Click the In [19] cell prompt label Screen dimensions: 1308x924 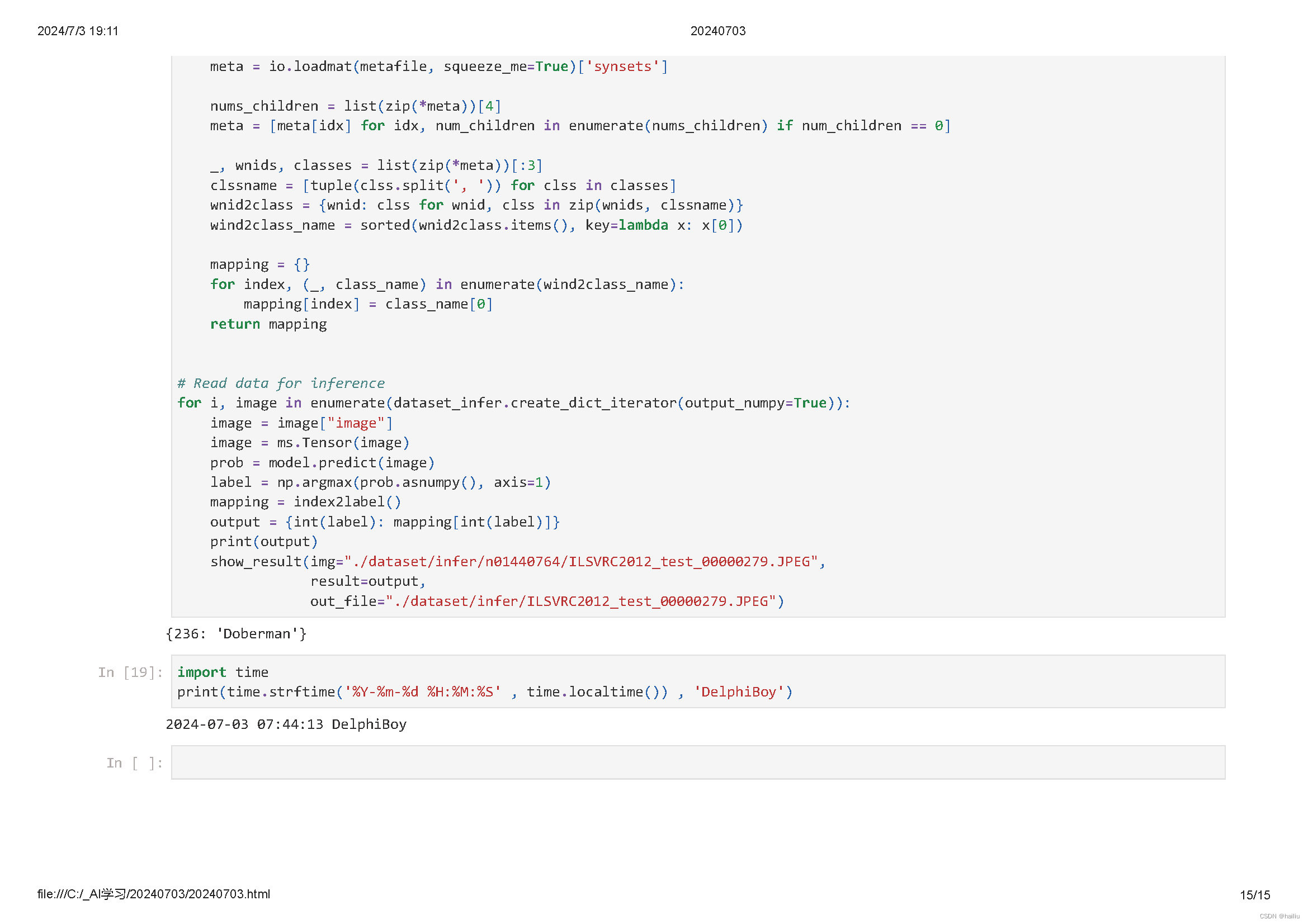click(x=130, y=672)
